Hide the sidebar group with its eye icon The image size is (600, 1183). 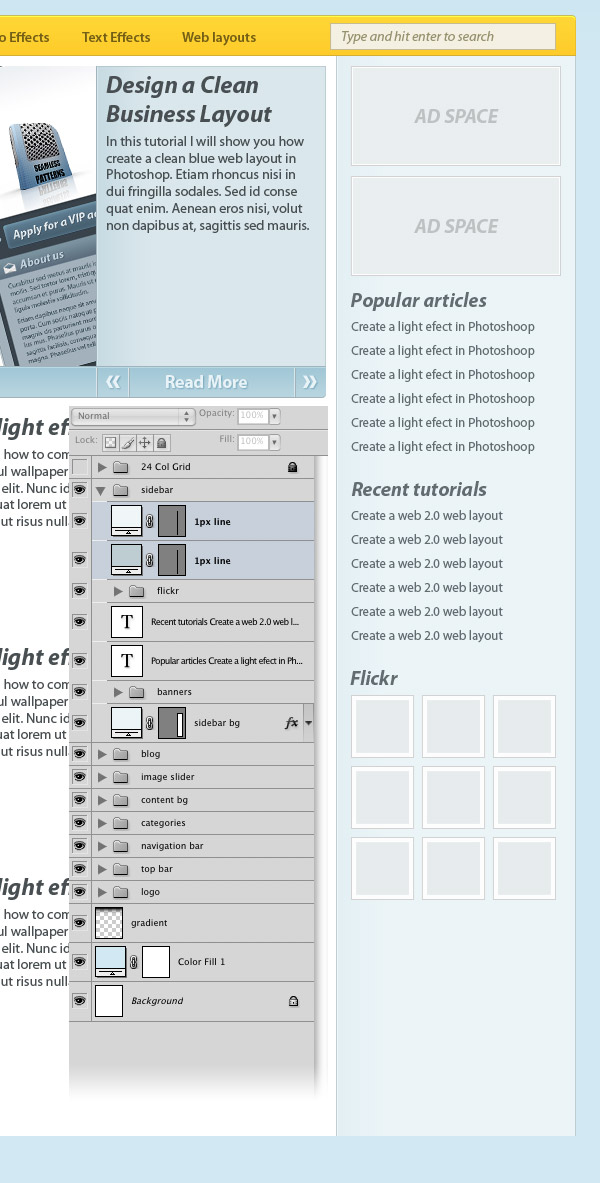(79, 490)
